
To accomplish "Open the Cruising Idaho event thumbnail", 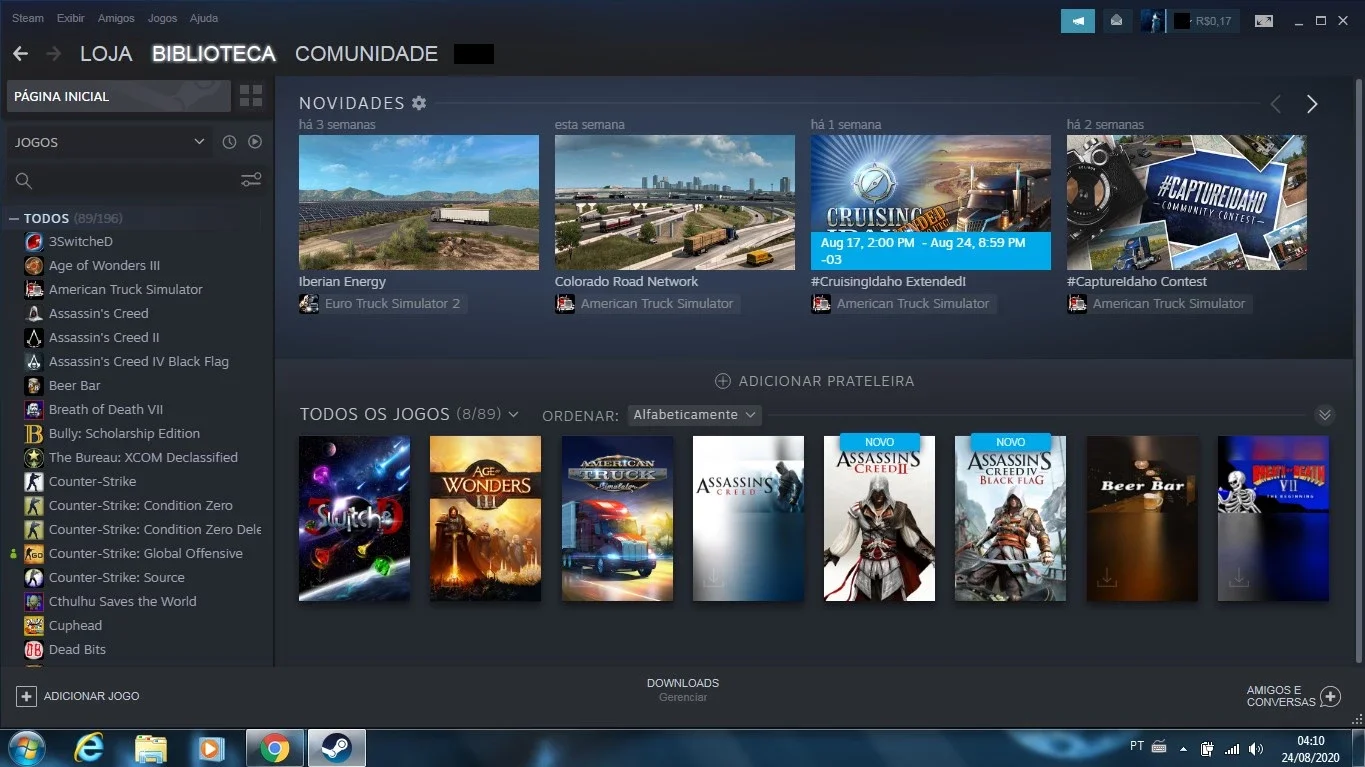I will pyautogui.click(x=931, y=203).
